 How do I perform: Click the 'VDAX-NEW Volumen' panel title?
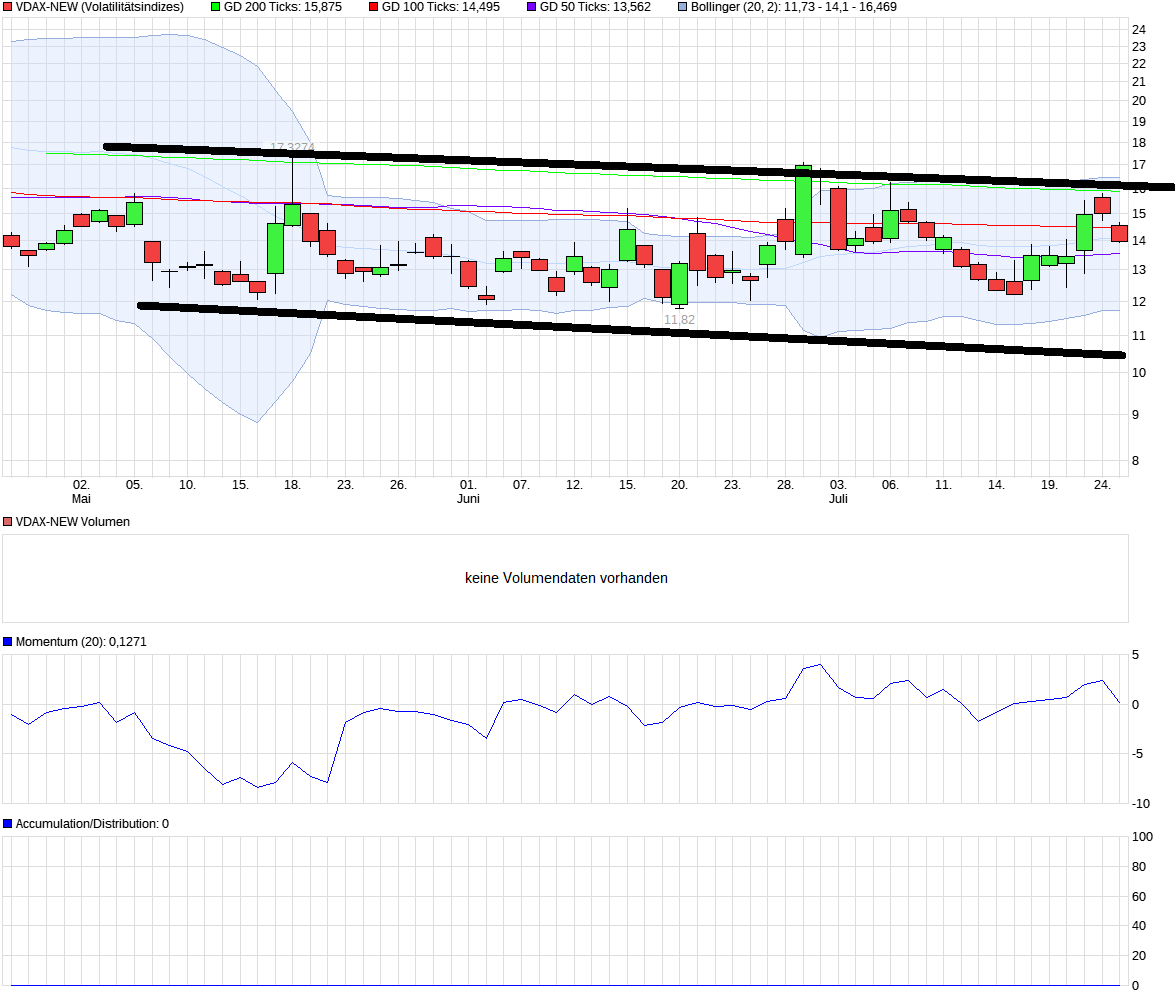[73, 522]
